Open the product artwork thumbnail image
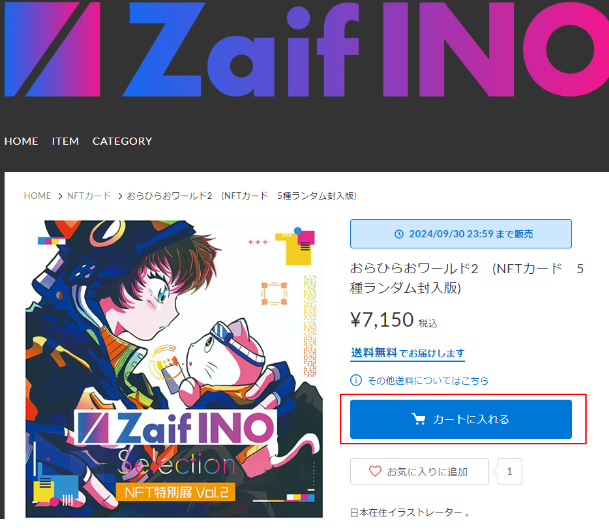The width and height of the screenshot is (609, 530). (174, 369)
